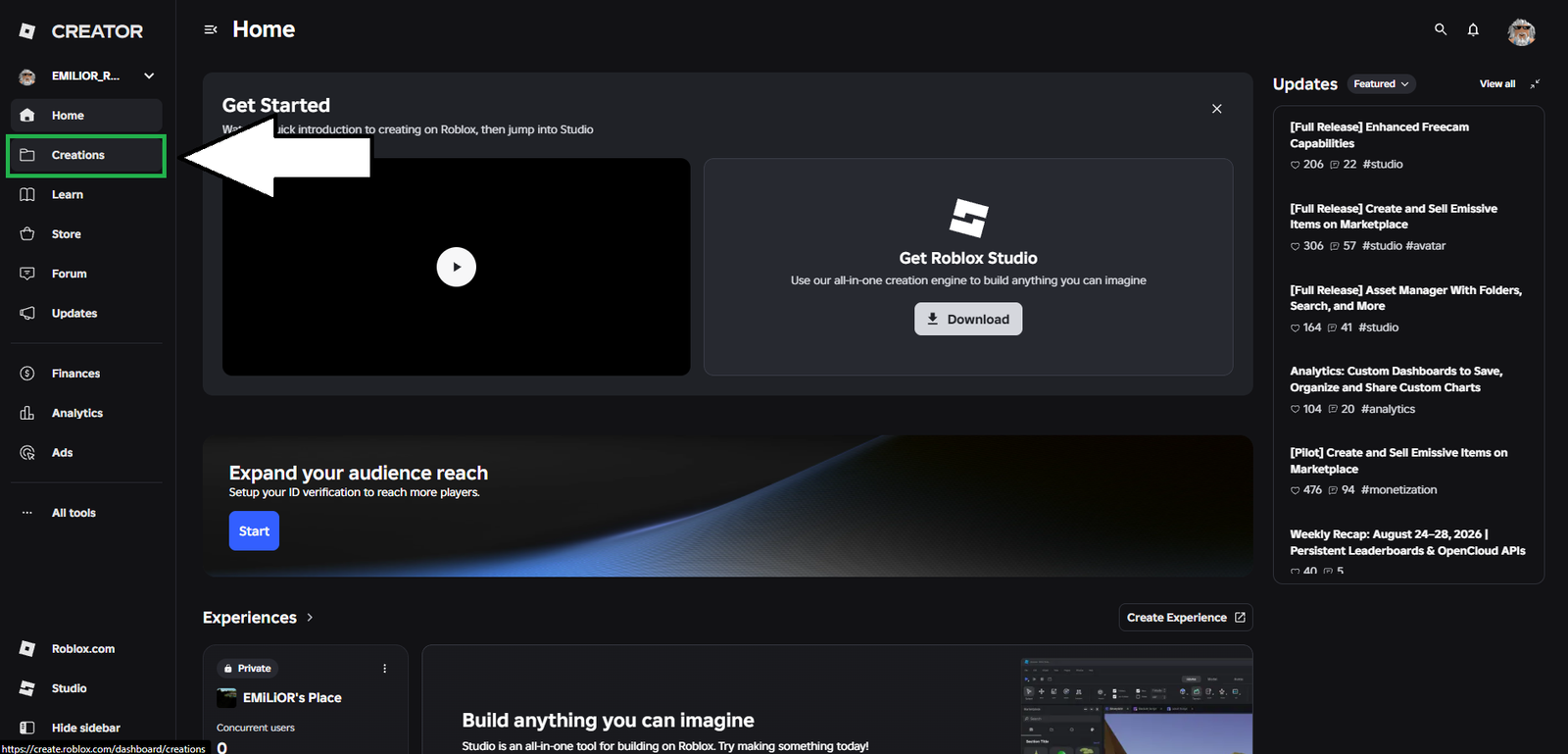This screenshot has height=754, width=1568.
Task: Open the Home sidebar item
Action: [86, 116]
